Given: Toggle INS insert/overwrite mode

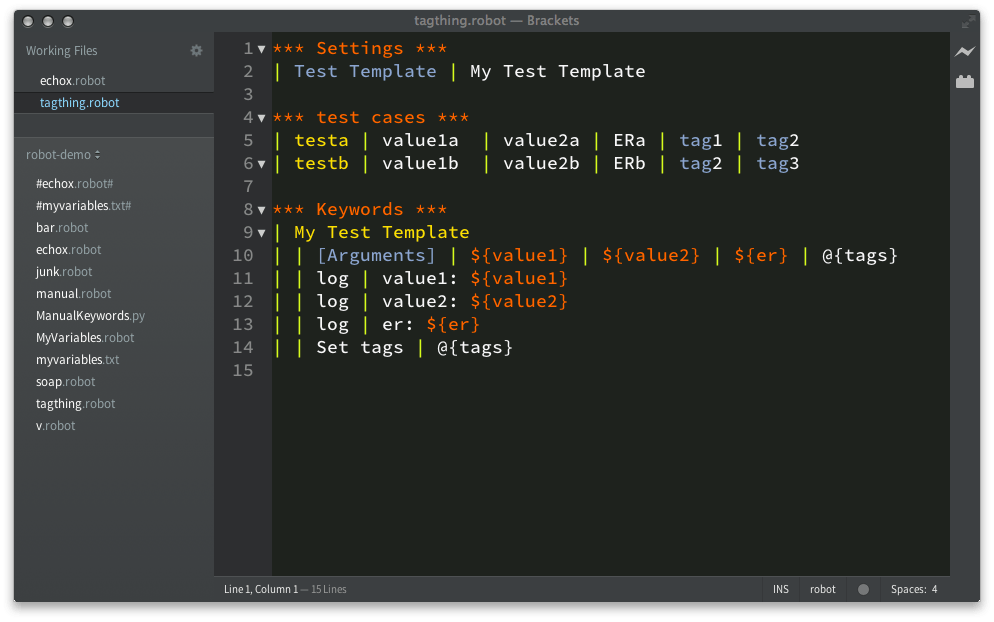Looking at the screenshot, I should tap(780, 589).
